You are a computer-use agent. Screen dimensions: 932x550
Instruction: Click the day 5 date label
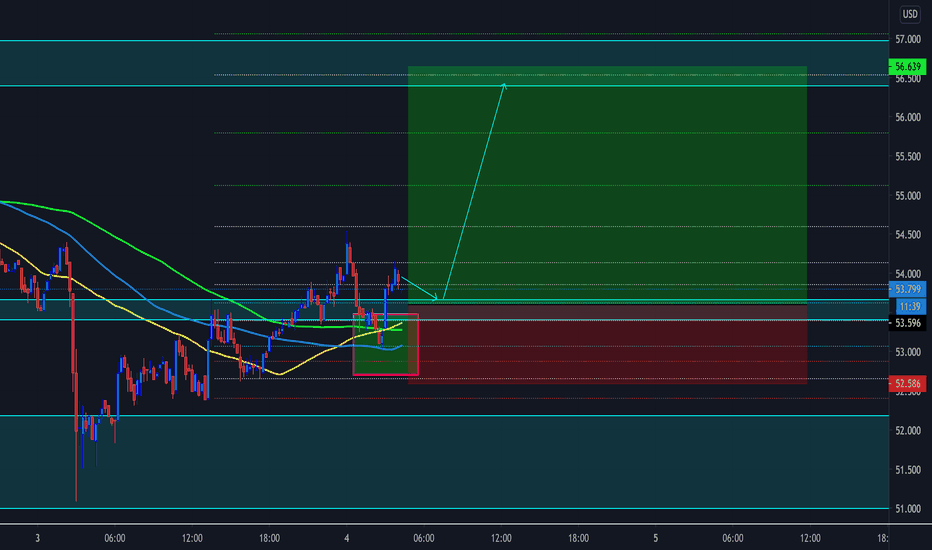pyautogui.click(x=656, y=538)
